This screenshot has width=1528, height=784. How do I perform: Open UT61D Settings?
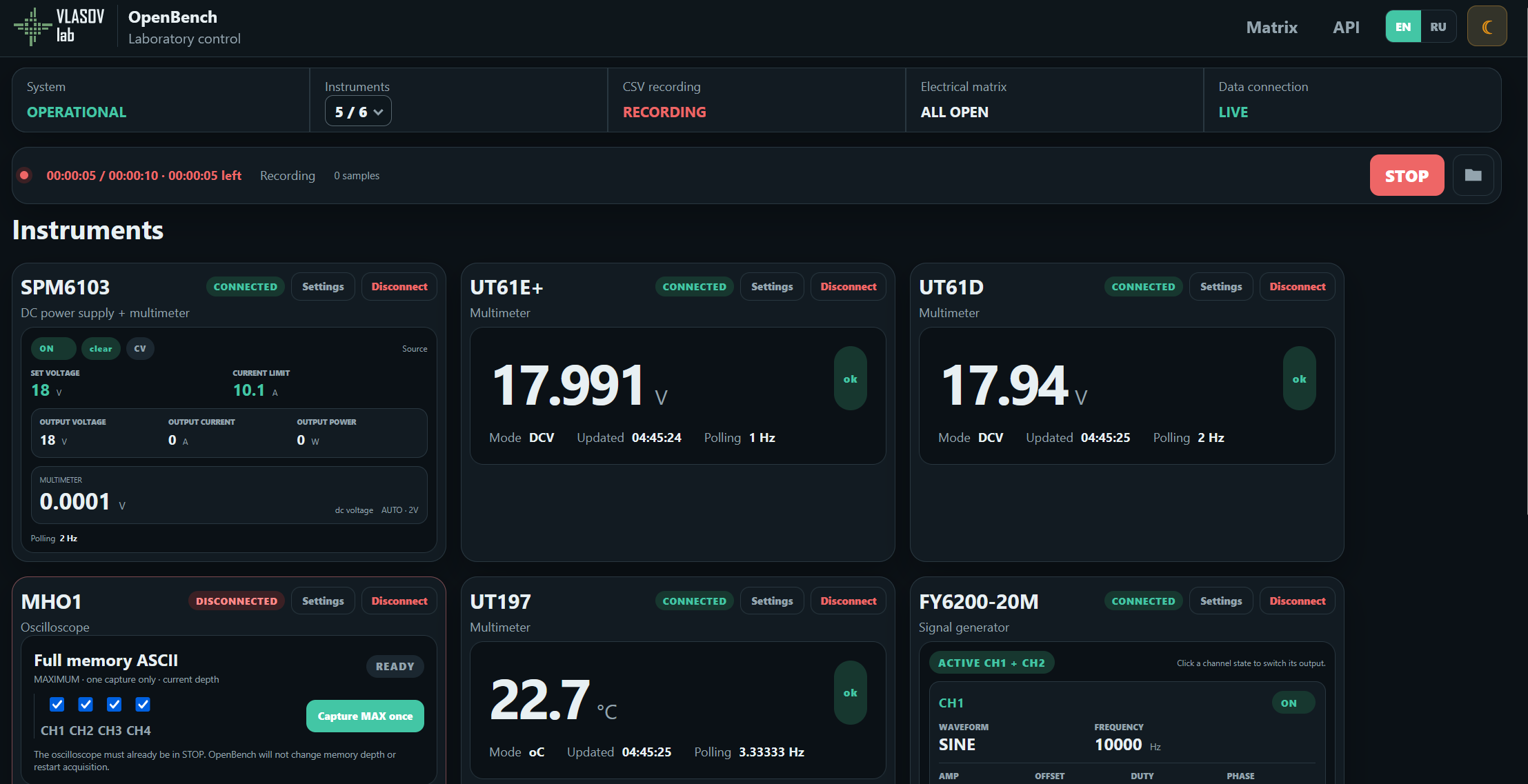point(1221,286)
